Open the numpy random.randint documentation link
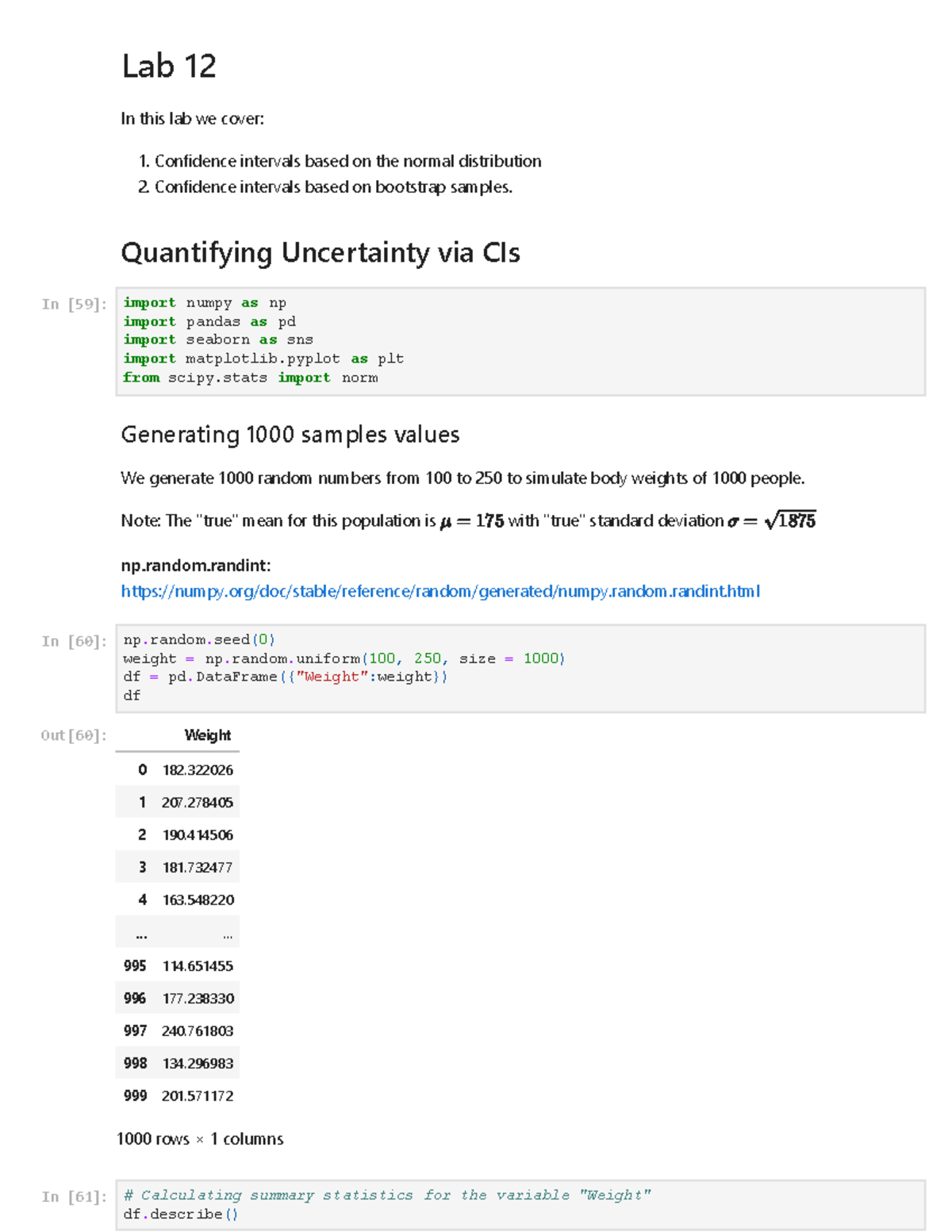This screenshot has width=952, height=1232. 440,591
